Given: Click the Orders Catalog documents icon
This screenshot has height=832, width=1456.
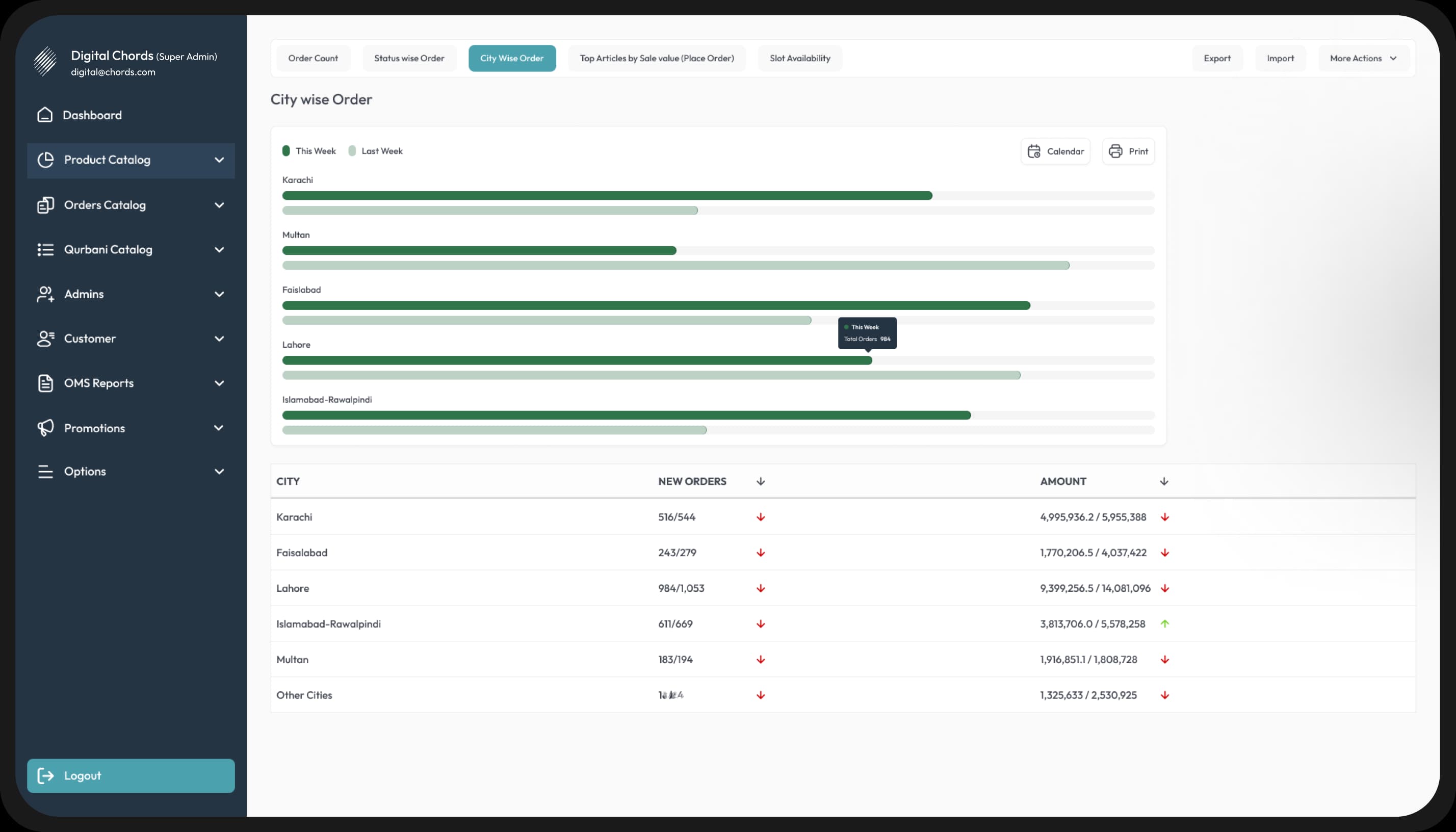Looking at the screenshot, I should [x=46, y=205].
